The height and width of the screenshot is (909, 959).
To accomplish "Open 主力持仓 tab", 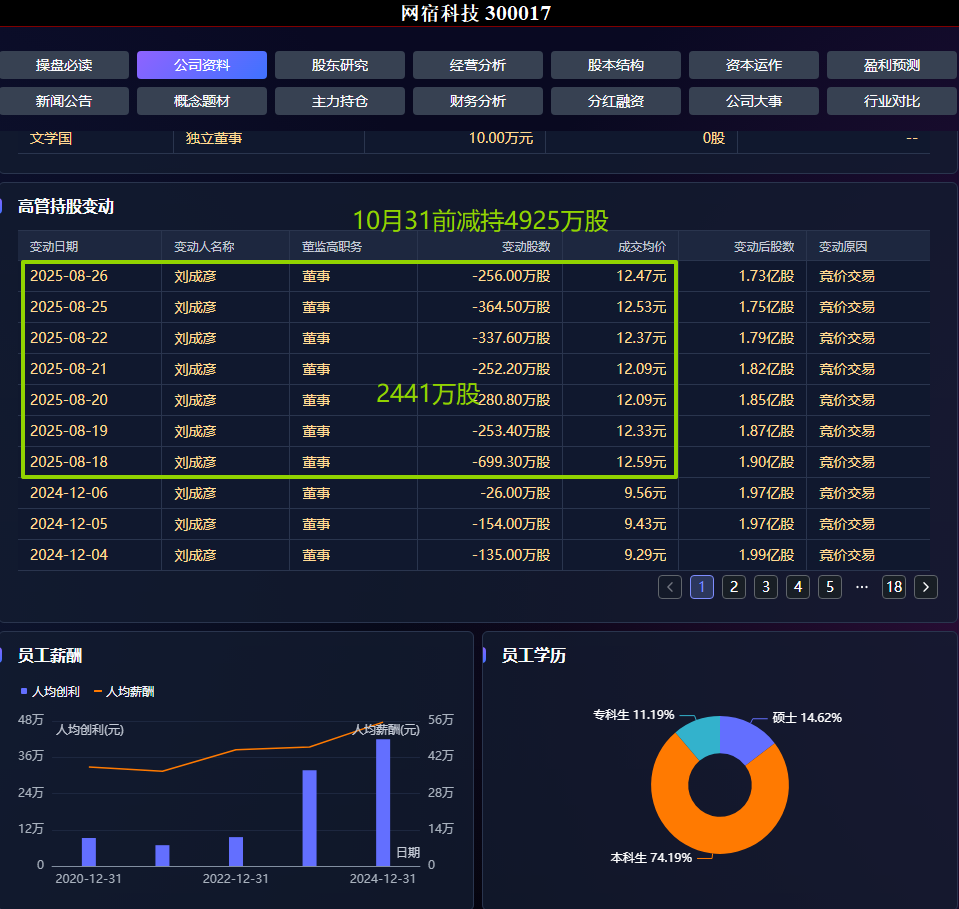I will tap(339, 101).
